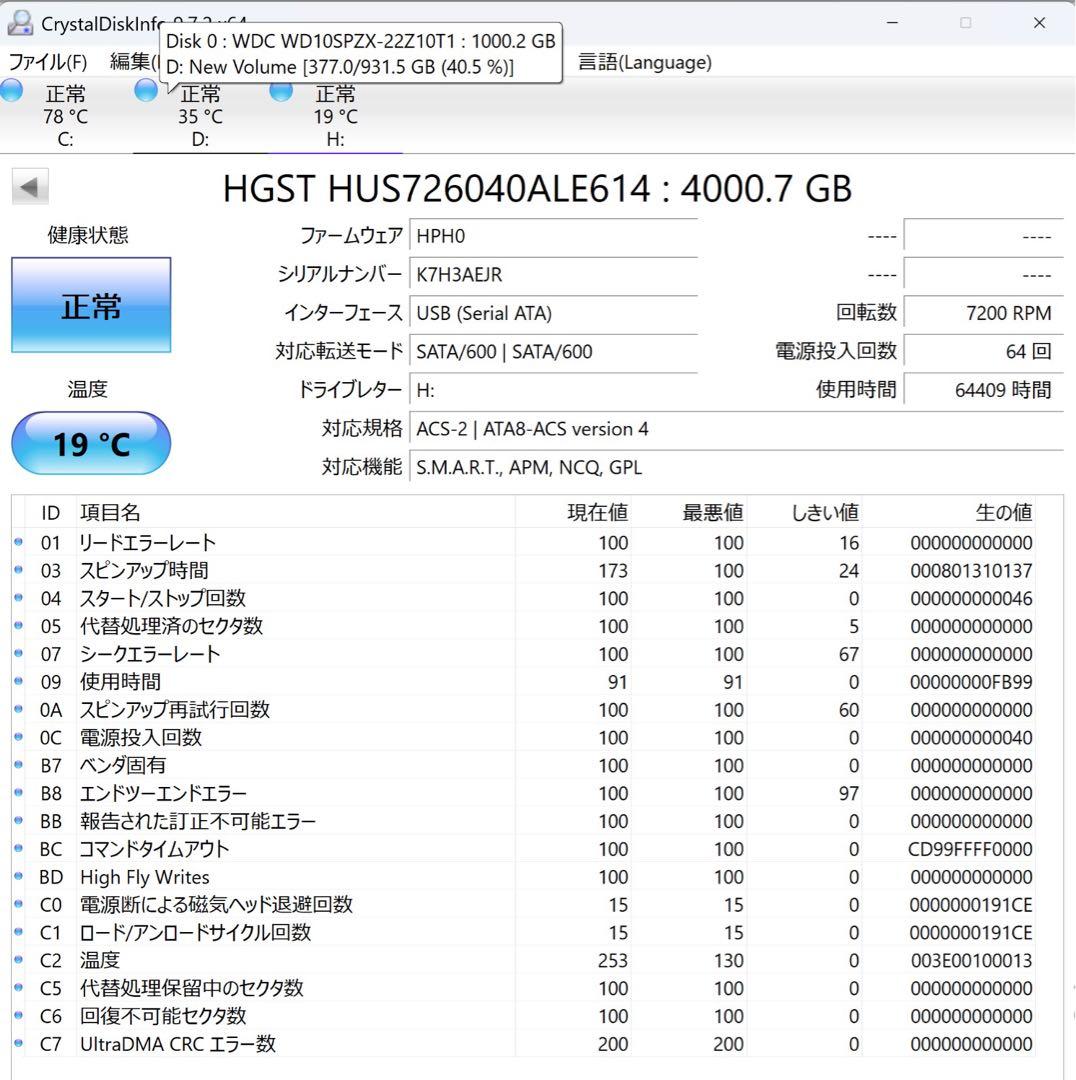Click the 健康状態 正常 health status button
The width and height of the screenshot is (1076, 1080).
(x=91, y=305)
